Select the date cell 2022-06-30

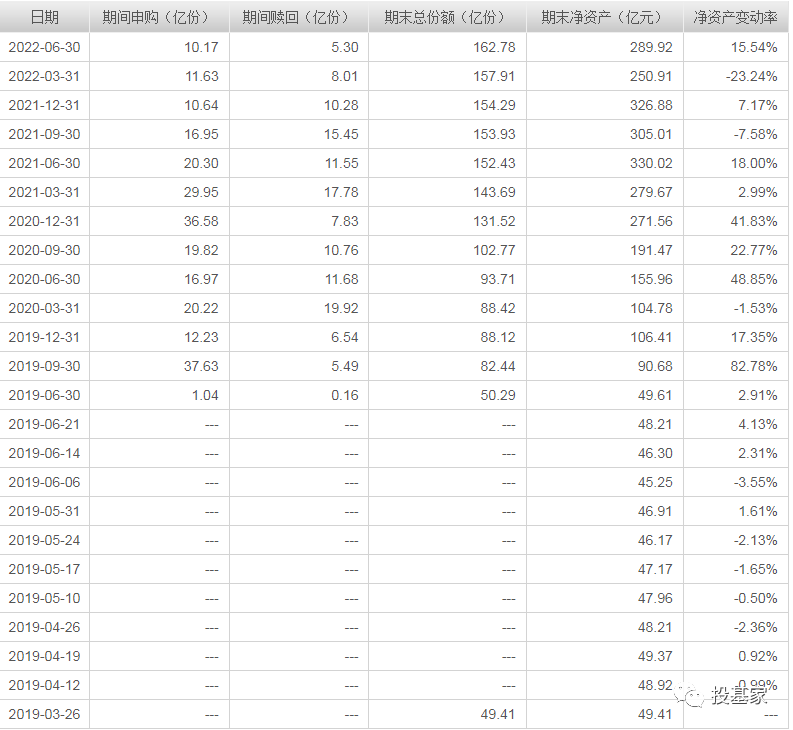(45, 48)
